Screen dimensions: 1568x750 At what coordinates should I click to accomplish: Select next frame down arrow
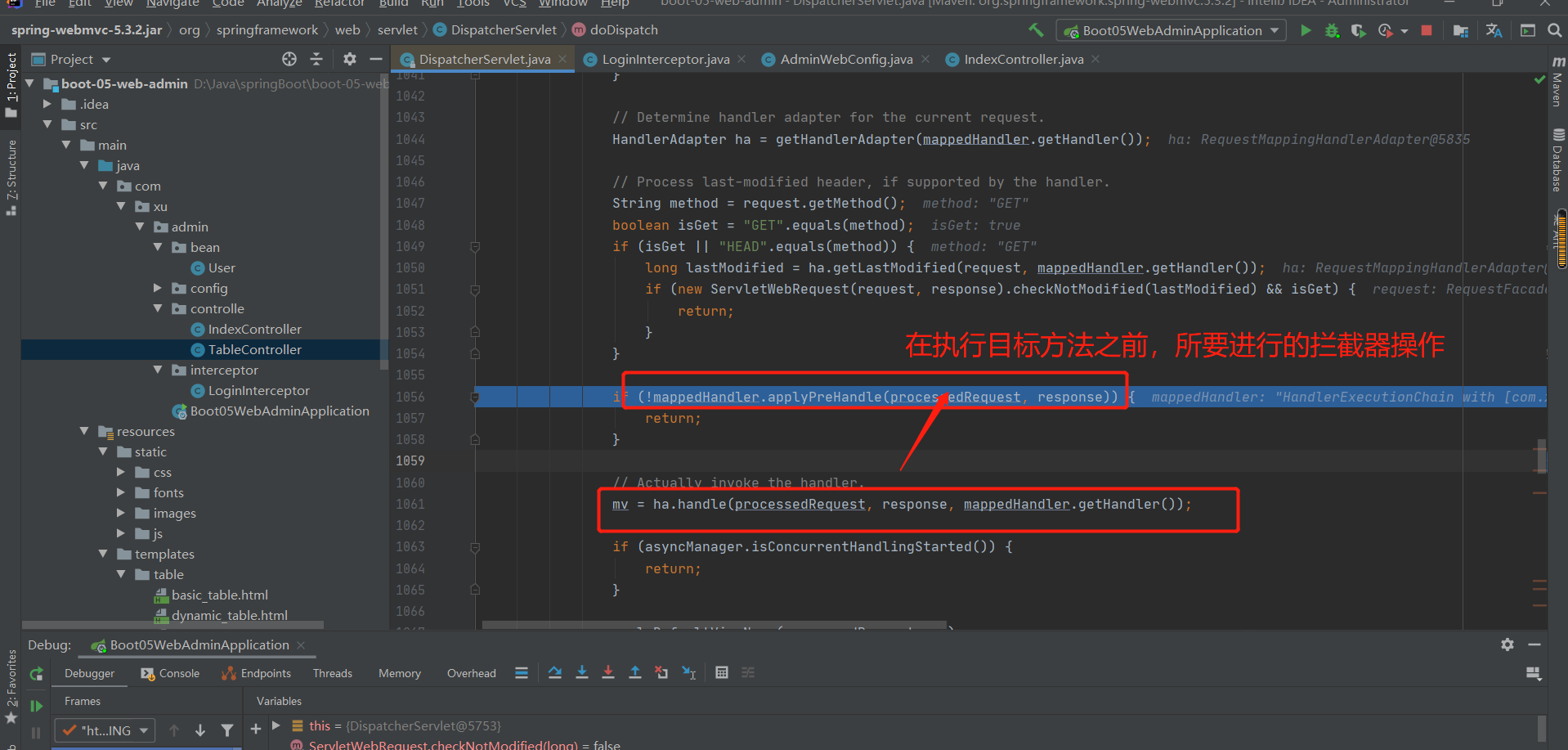click(x=200, y=730)
